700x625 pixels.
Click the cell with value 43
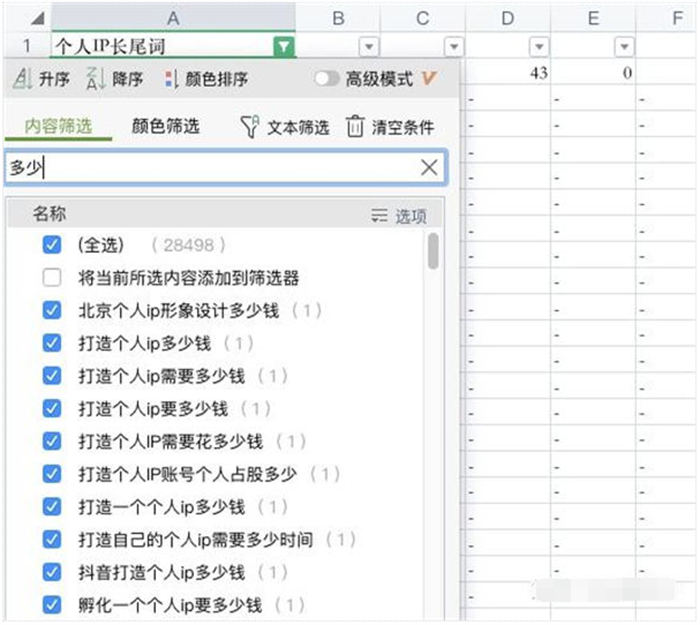(x=508, y=72)
